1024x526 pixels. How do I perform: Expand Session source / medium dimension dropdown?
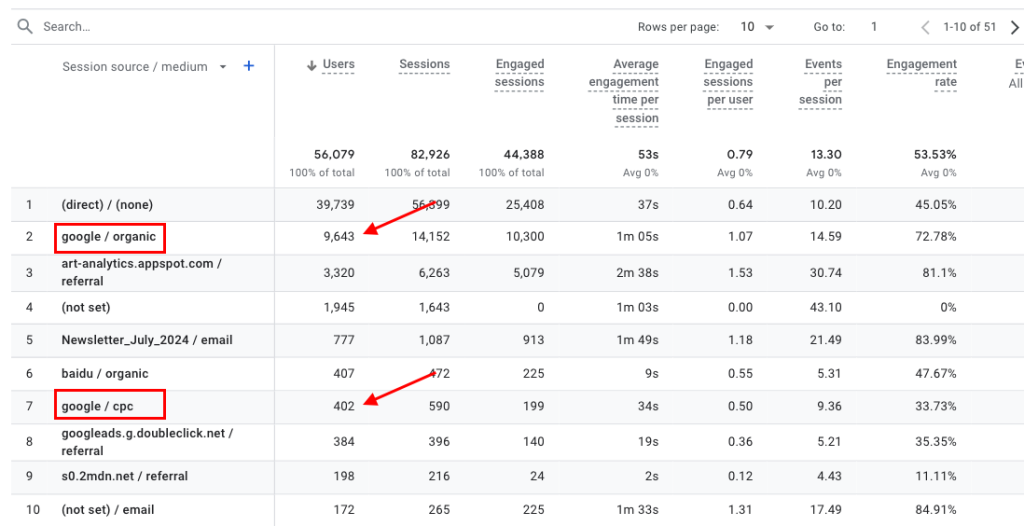coord(223,67)
